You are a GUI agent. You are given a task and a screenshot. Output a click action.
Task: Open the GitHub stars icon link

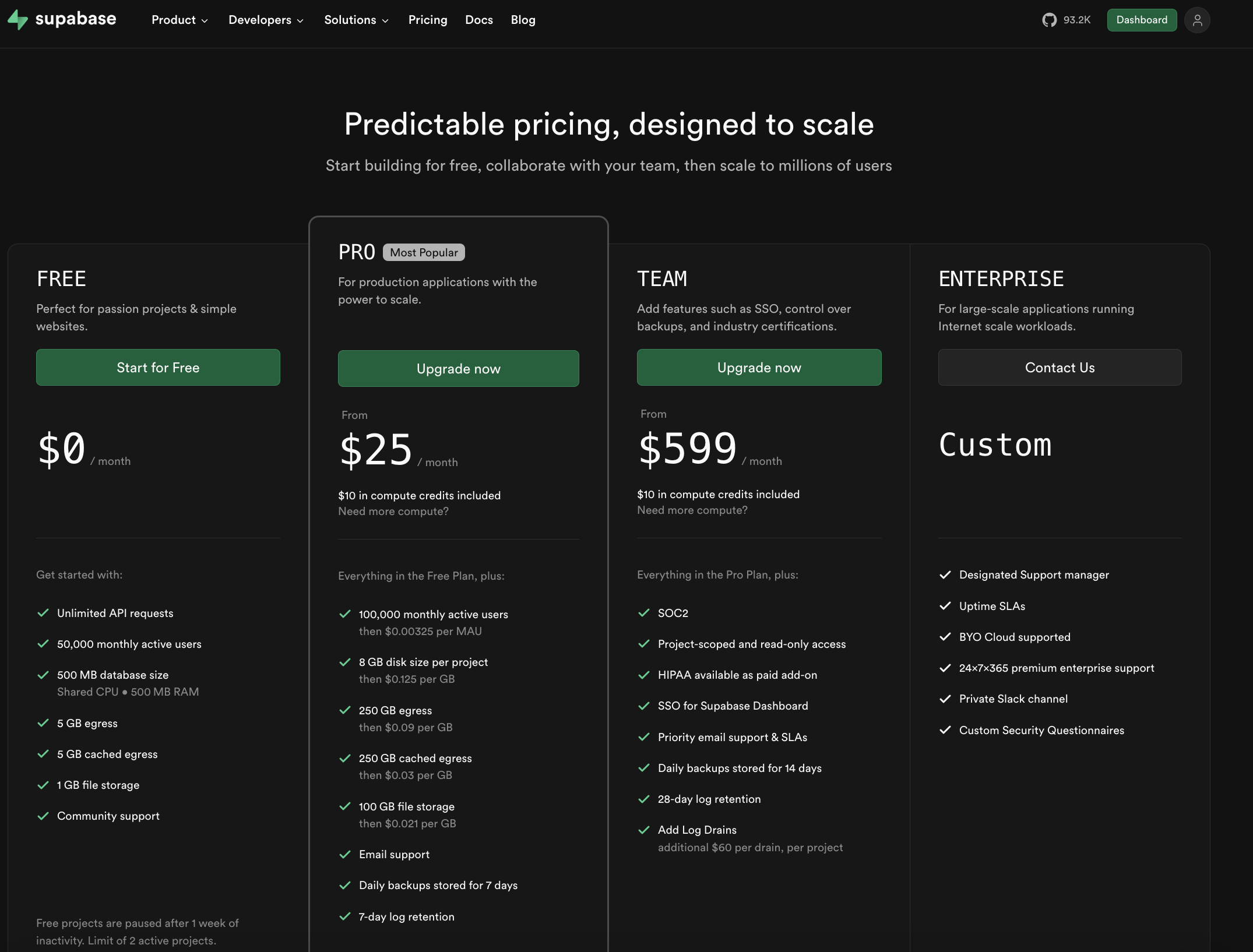[x=1049, y=20]
